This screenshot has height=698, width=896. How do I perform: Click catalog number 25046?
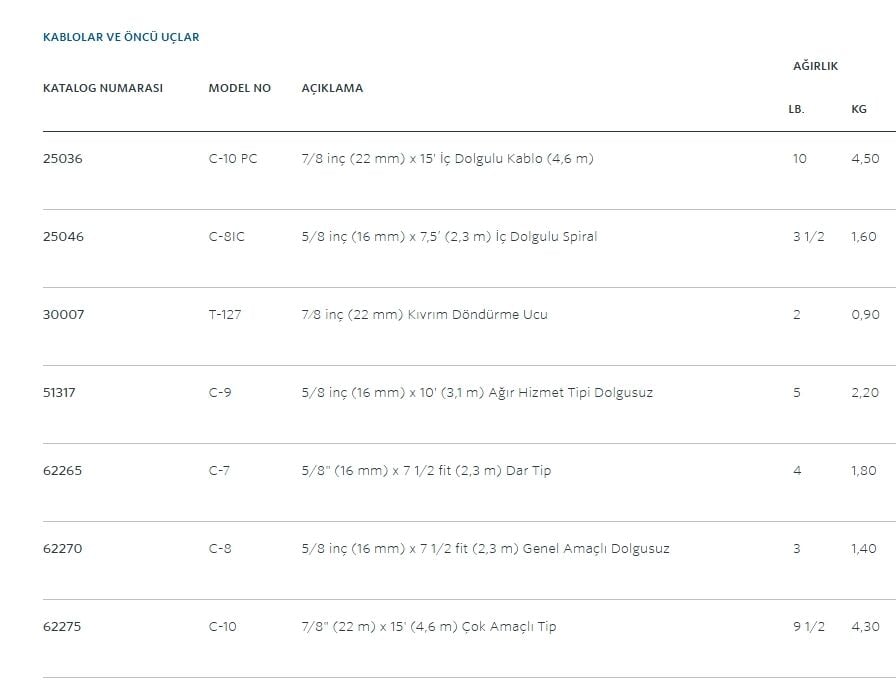coord(63,237)
